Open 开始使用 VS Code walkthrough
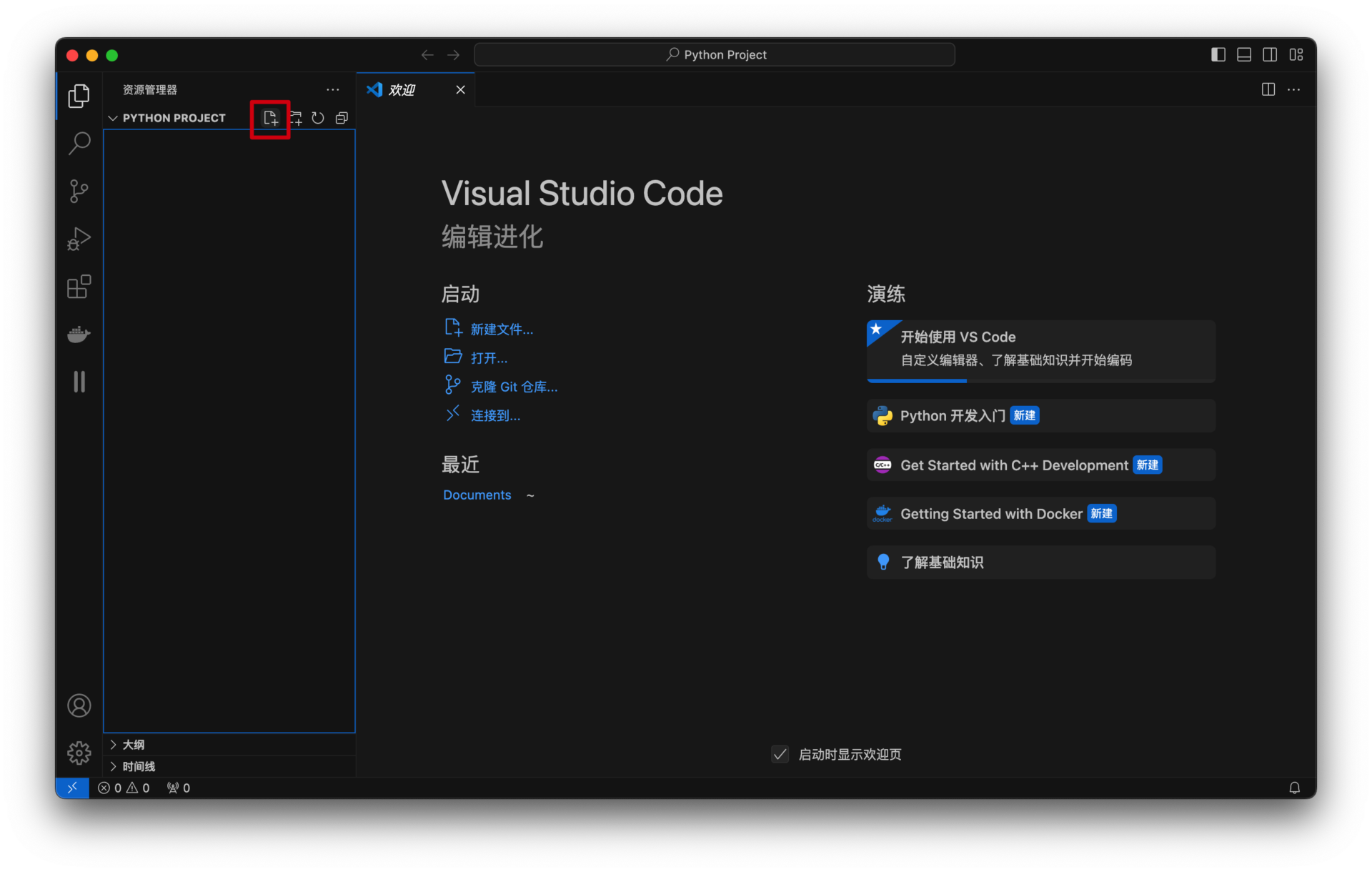Screen dimensions: 1372x872 [x=1040, y=350]
